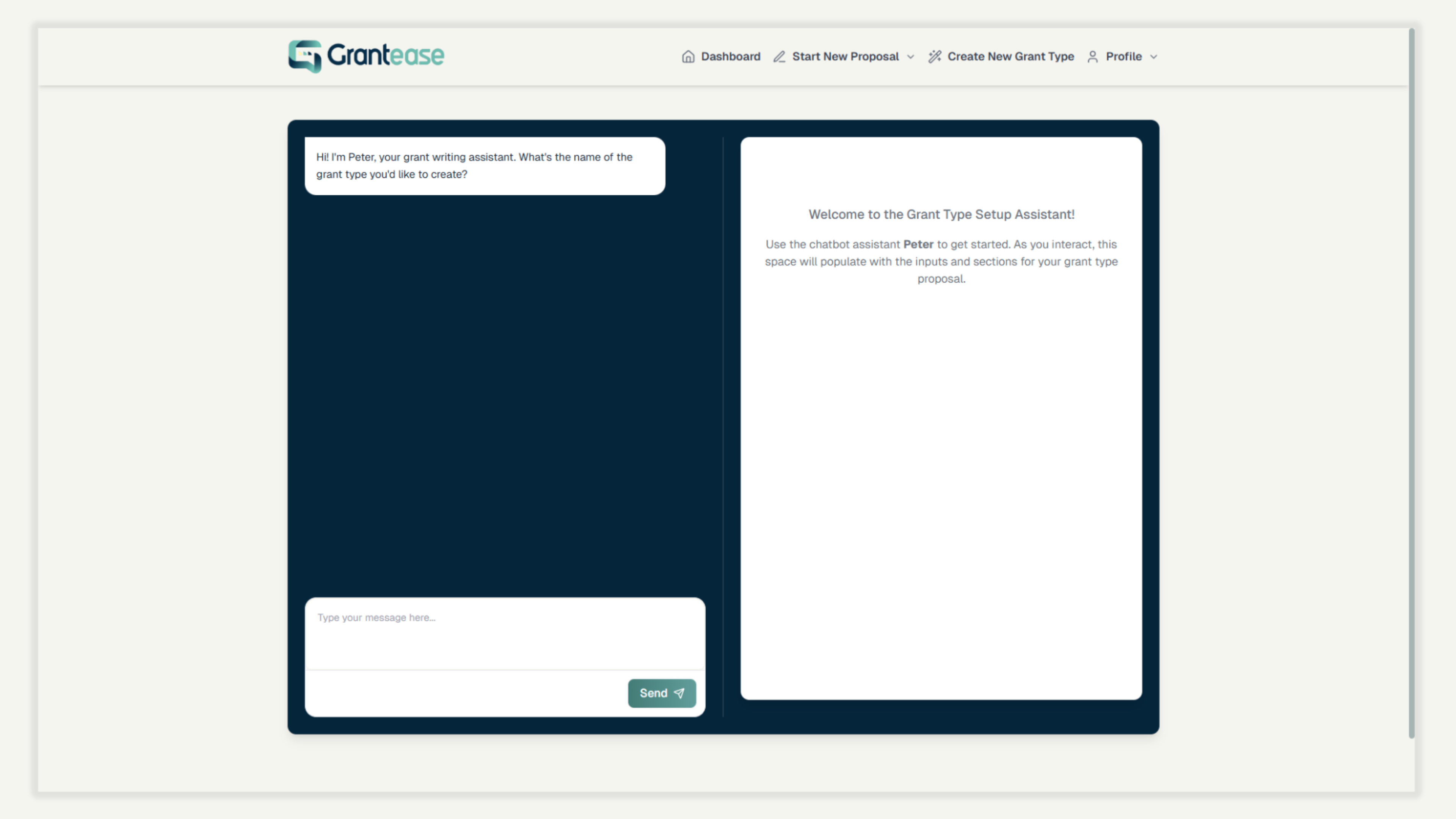Click the bold Peter name in the welcome text

(918, 244)
